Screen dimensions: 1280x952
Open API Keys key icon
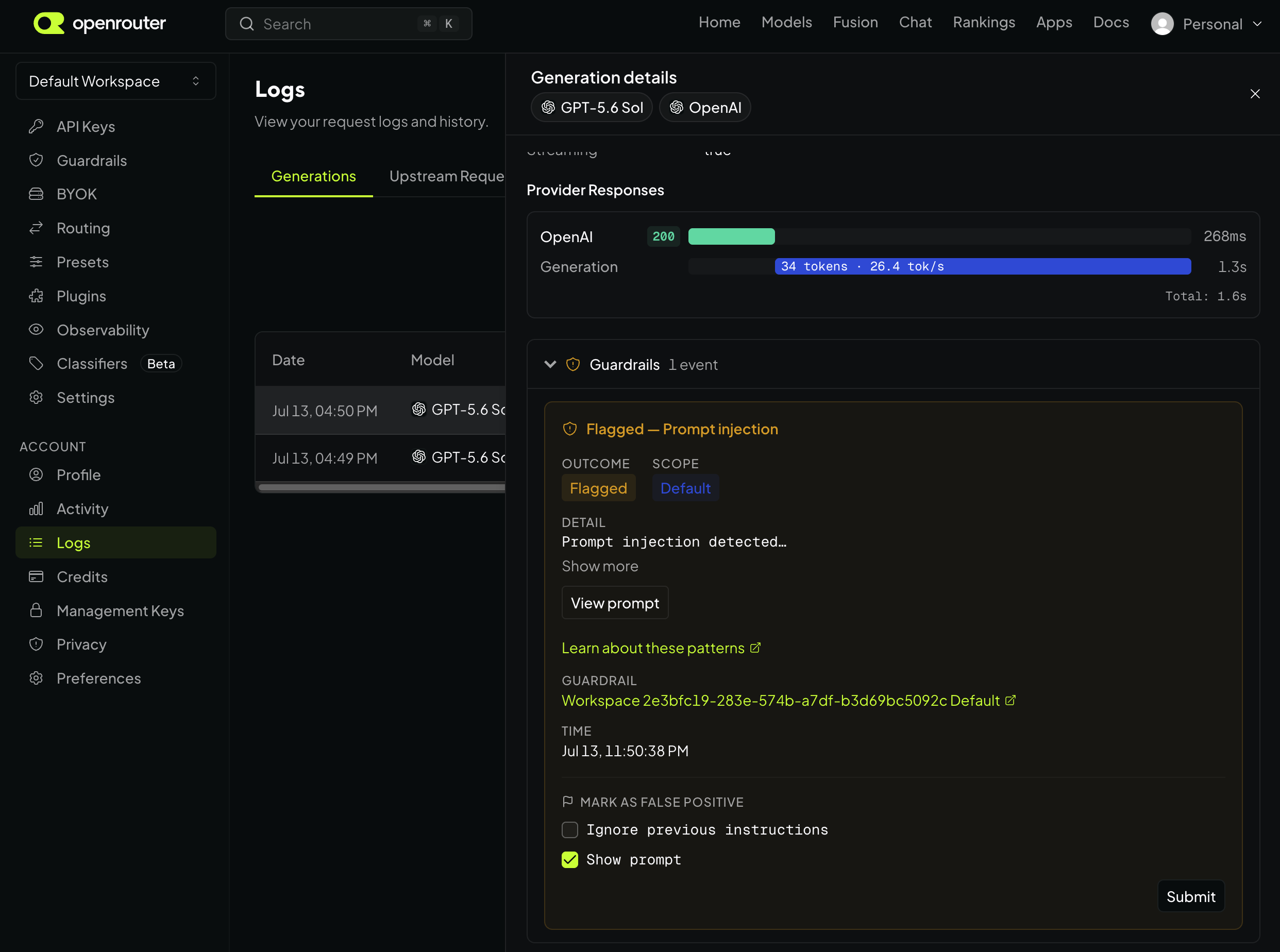pyautogui.click(x=36, y=126)
